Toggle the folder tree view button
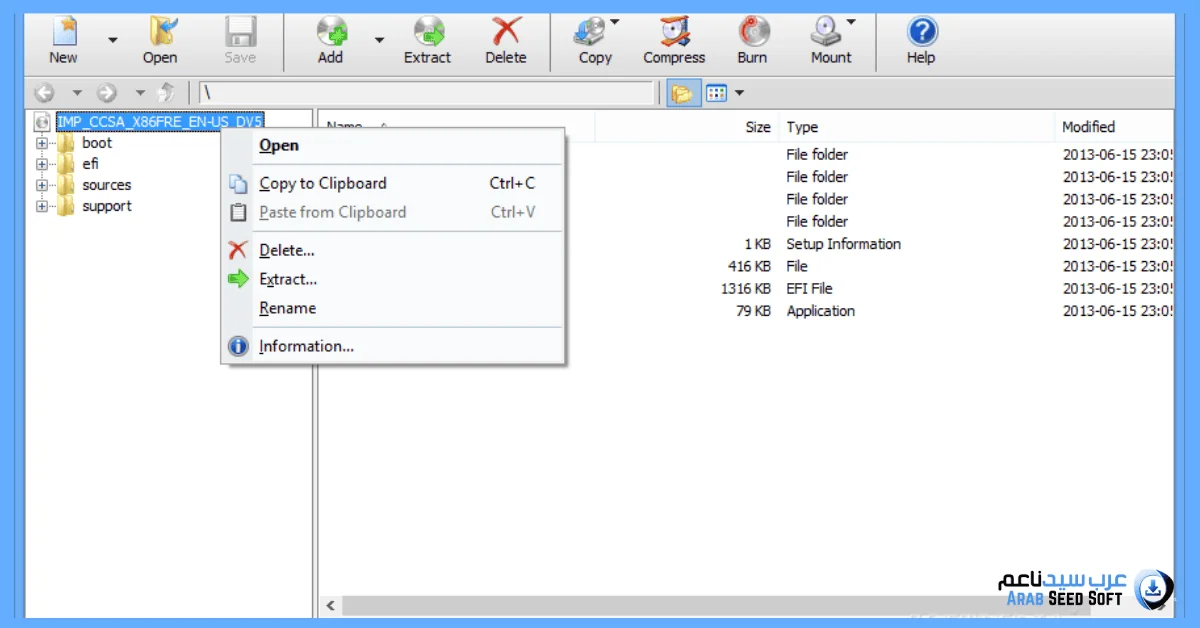This screenshot has width=1200, height=628. pos(682,93)
